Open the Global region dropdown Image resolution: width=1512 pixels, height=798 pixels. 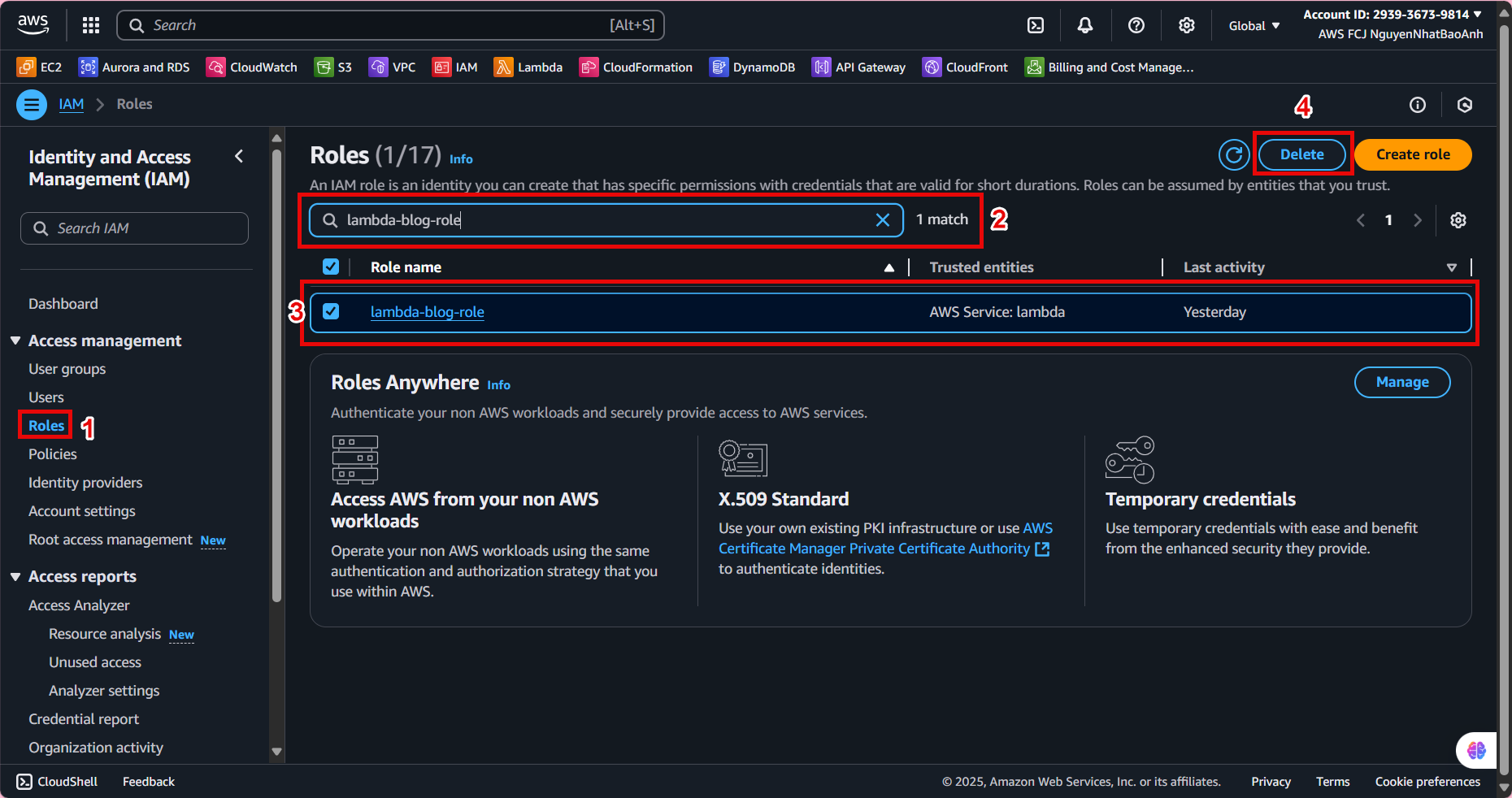pyautogui.click(x=1253, y=26)
